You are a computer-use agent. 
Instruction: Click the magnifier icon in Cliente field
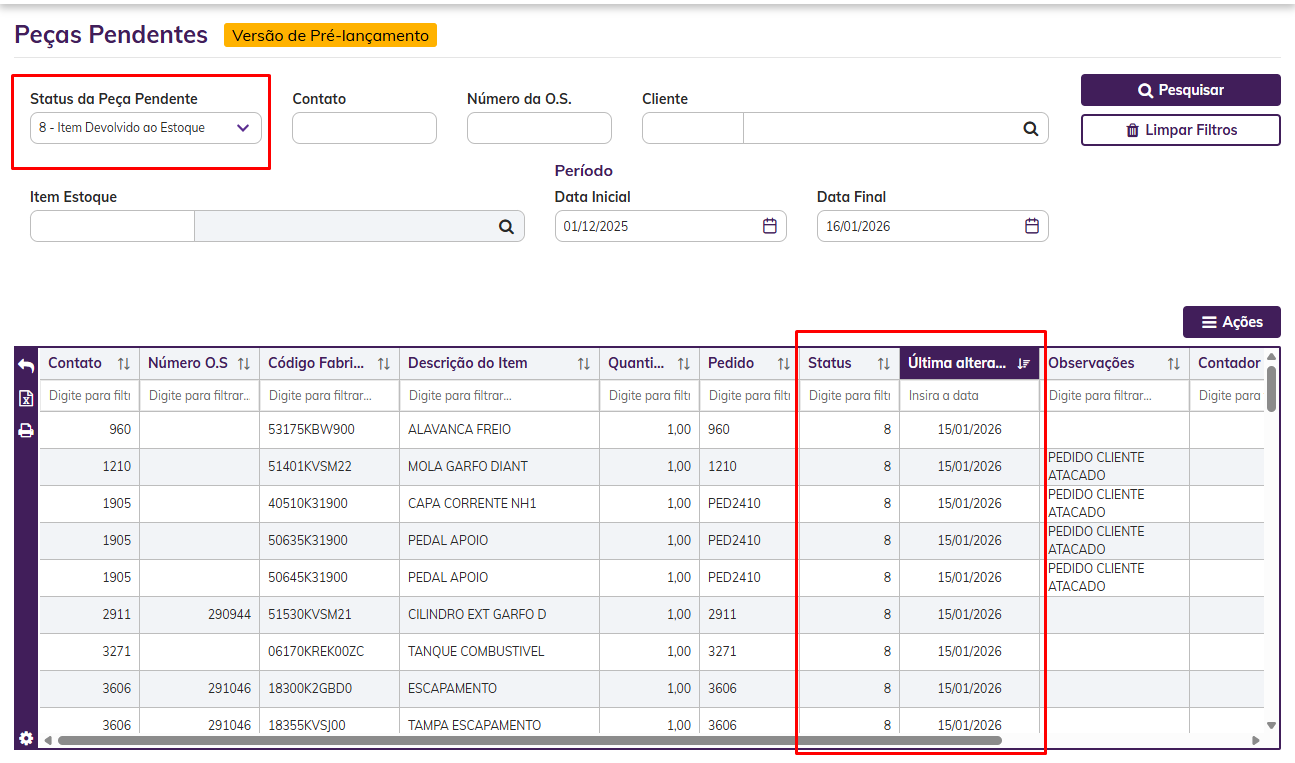point(1030,129)
